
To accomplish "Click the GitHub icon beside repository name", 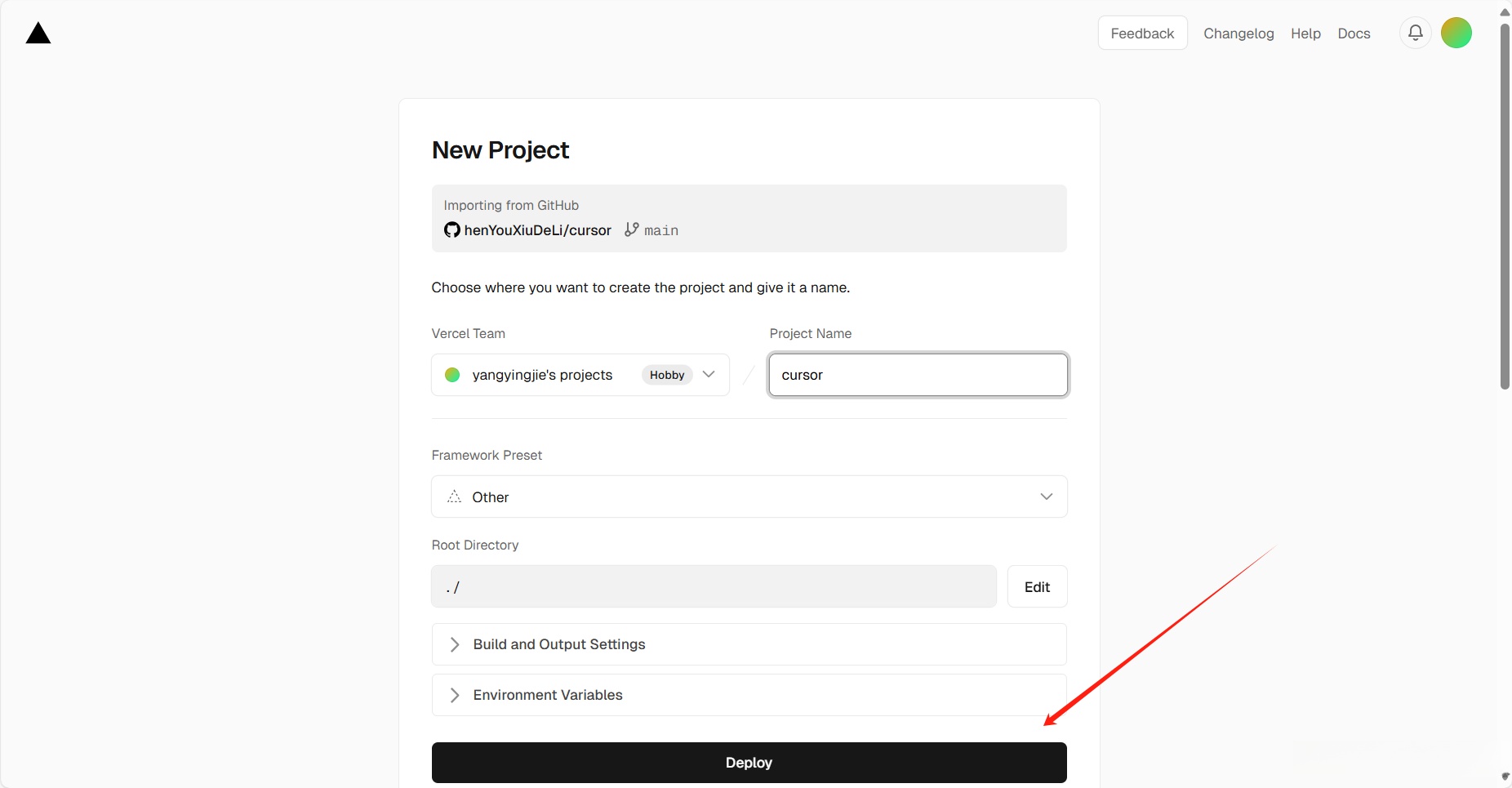I will point(451,230).
